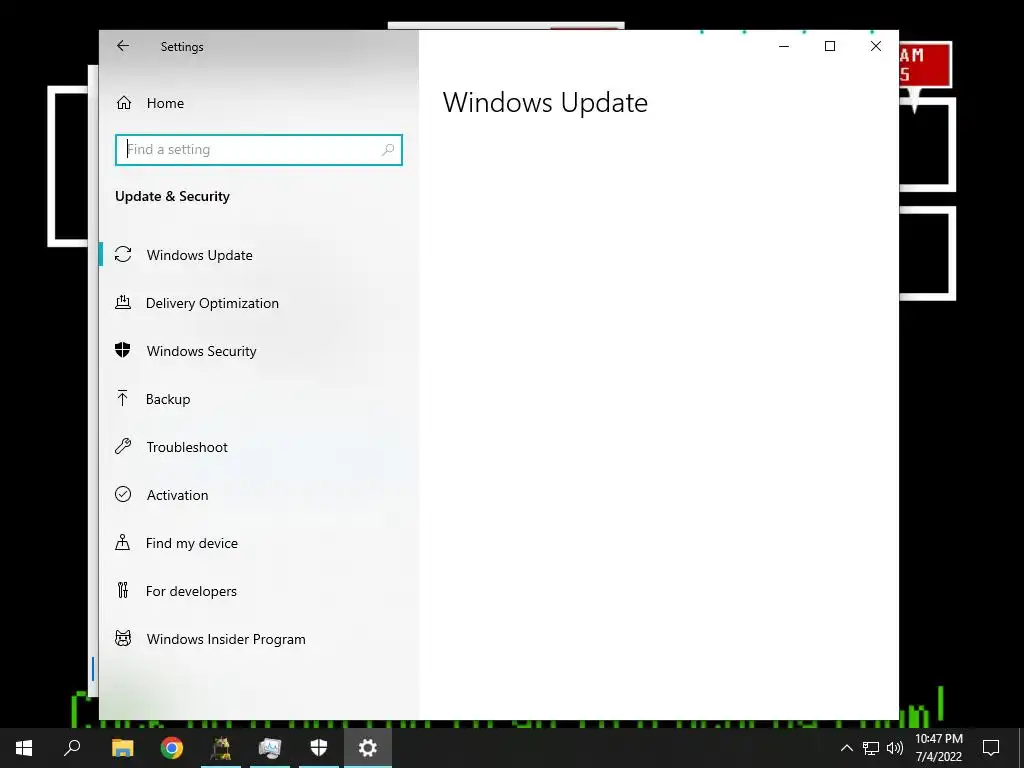Image resolution: width=1024 pixels, height=768 pixels.
Task: Click the Windows Security shield icon in sidebar
Action: tap(123, 350)
